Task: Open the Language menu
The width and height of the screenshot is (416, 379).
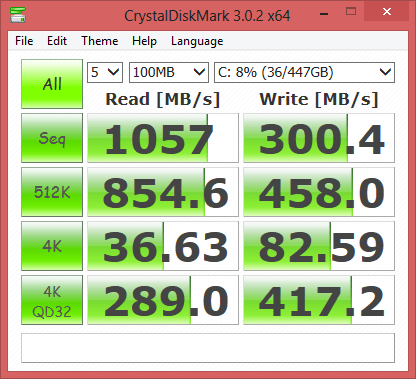Action: 197,41
